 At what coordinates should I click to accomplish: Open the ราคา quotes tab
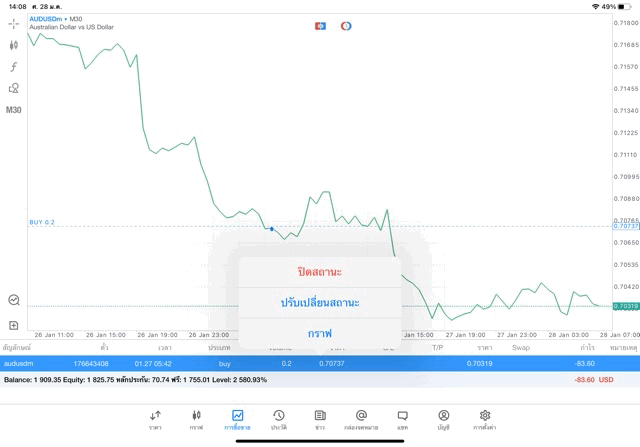point(155,419)
